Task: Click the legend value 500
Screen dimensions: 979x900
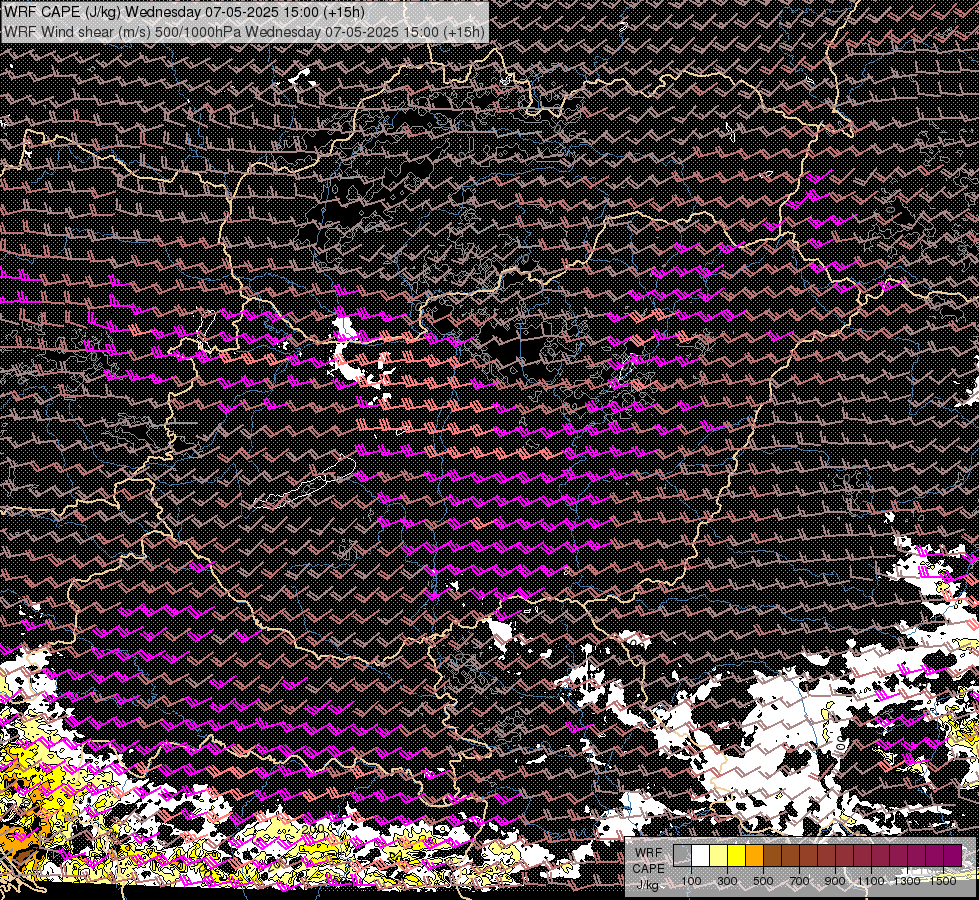Action: [x=763, y=881]
